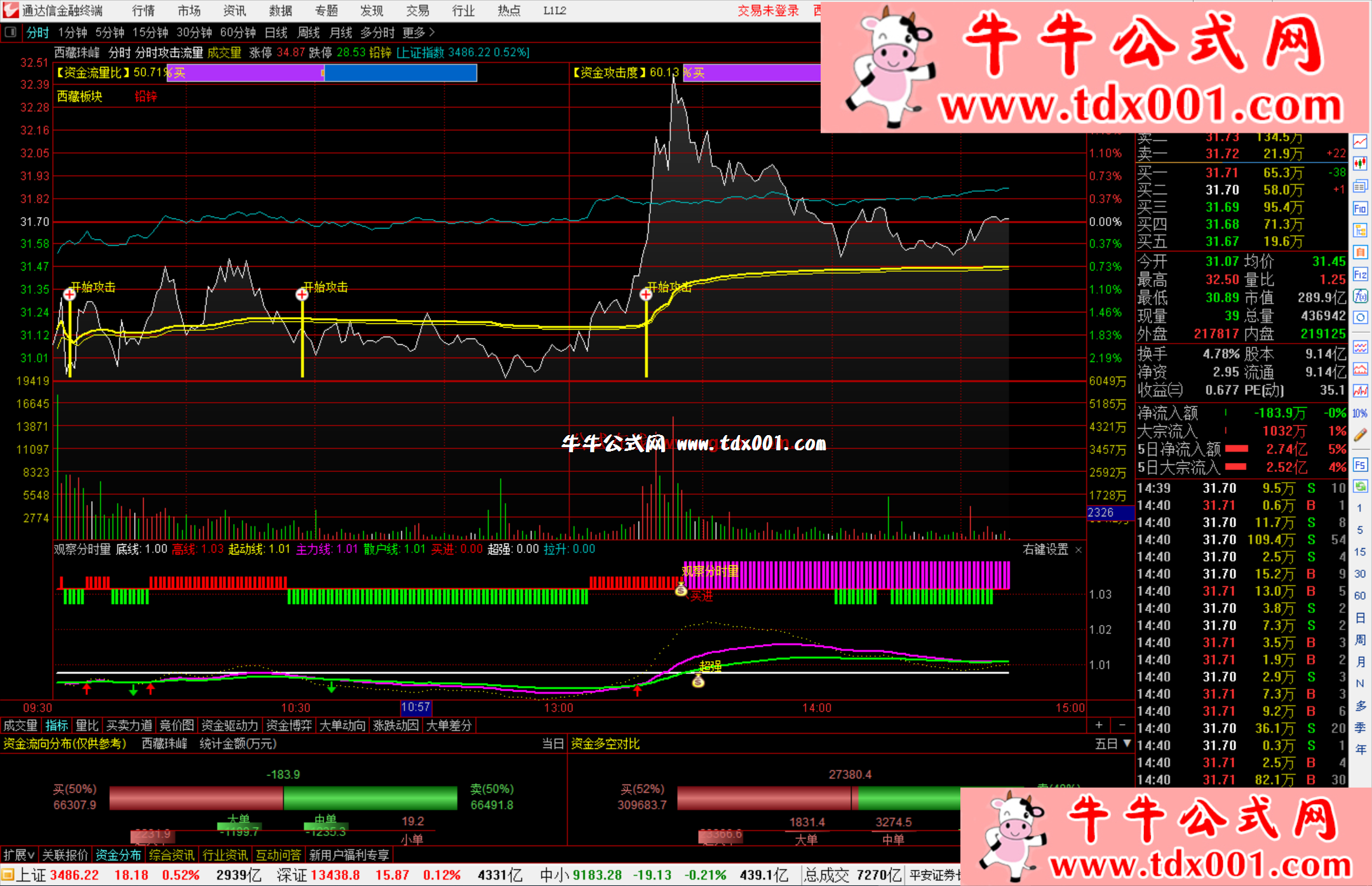This screenshot has height=886, width=1372.
Task: Click the purple 资金流量比 bar segment
Action: [254, 73]
